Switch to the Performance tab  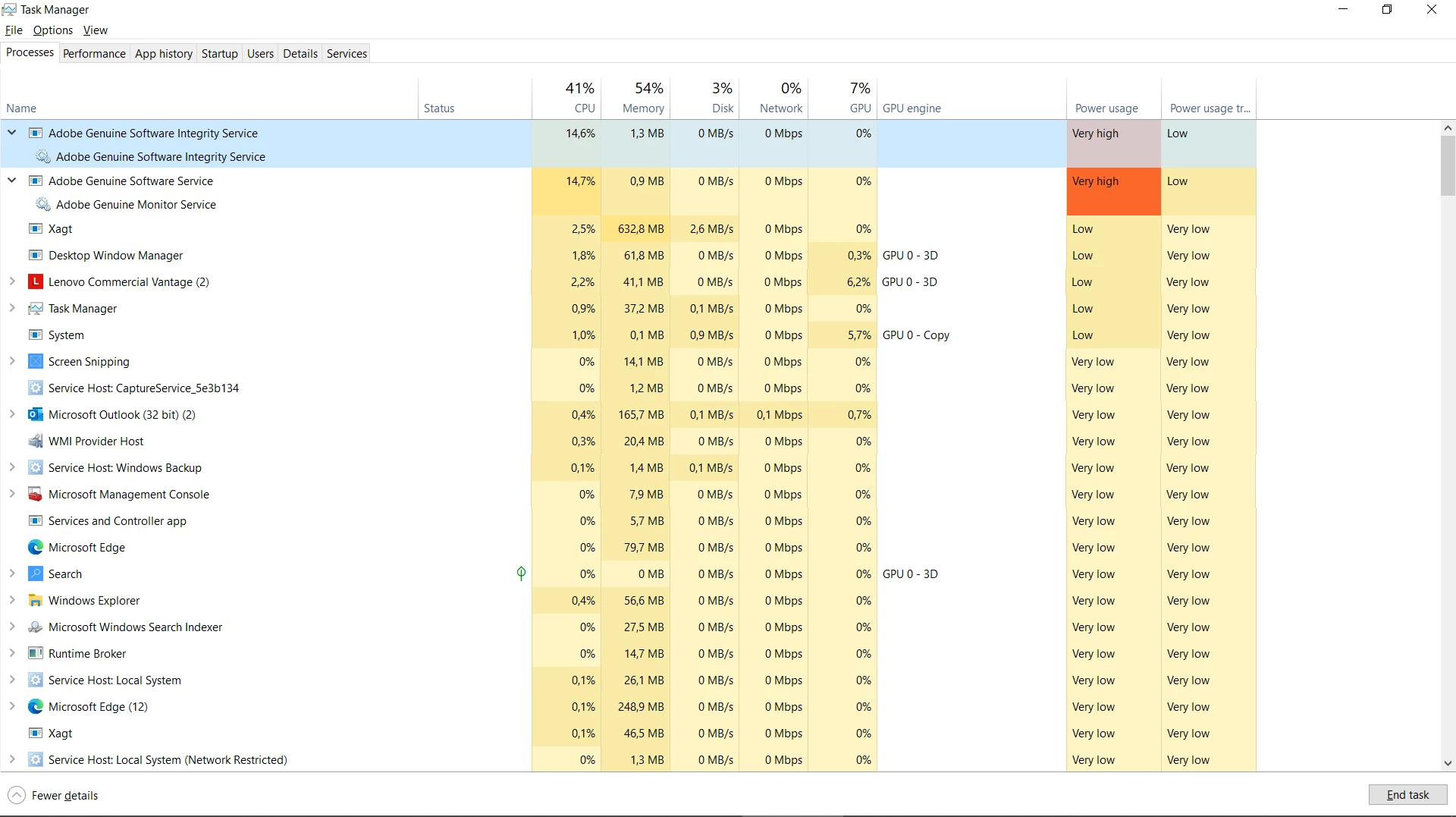click(x=94, y=53)
